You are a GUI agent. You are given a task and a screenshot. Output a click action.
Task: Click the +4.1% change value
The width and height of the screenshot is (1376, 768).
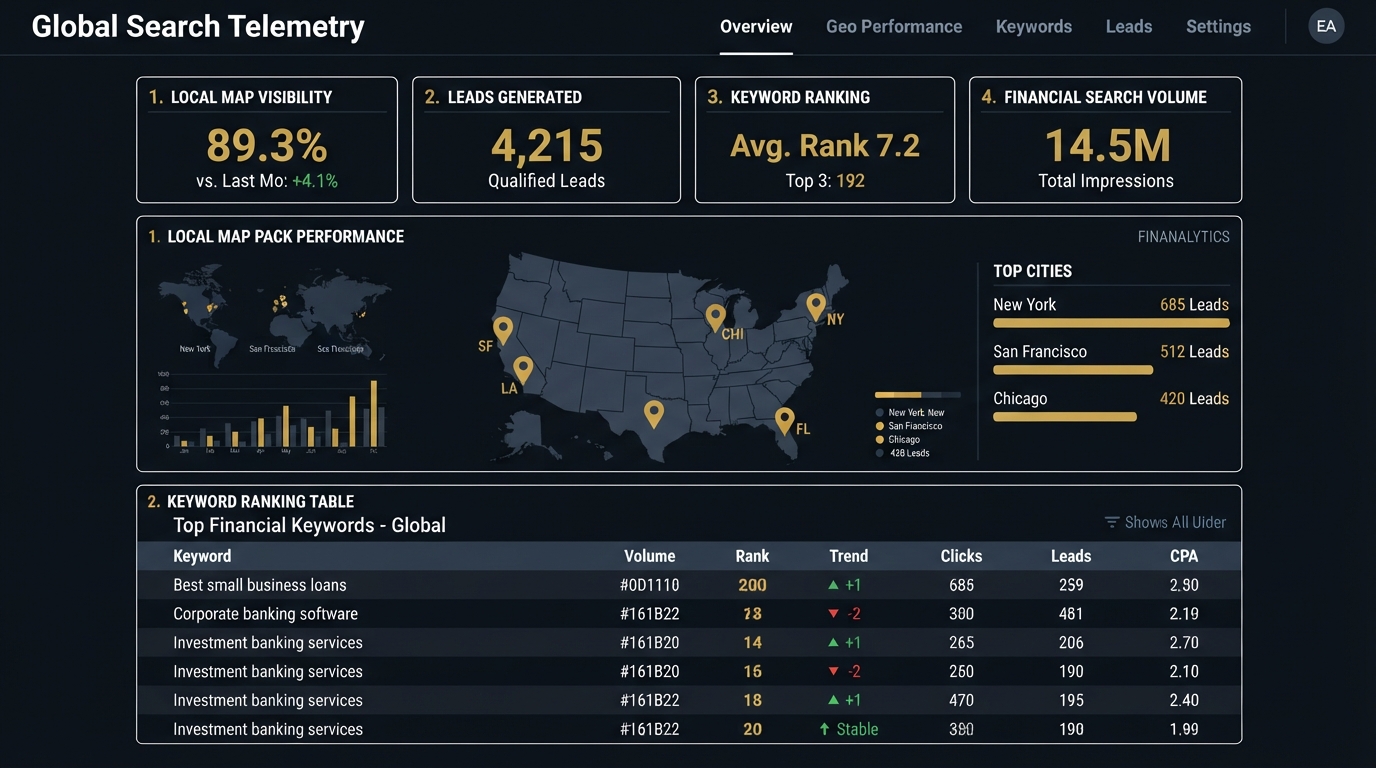point(315,181)
